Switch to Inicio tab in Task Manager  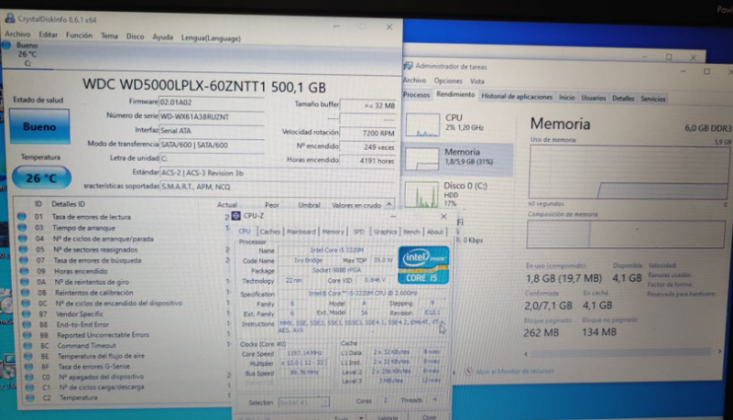[x=567, y=97]
